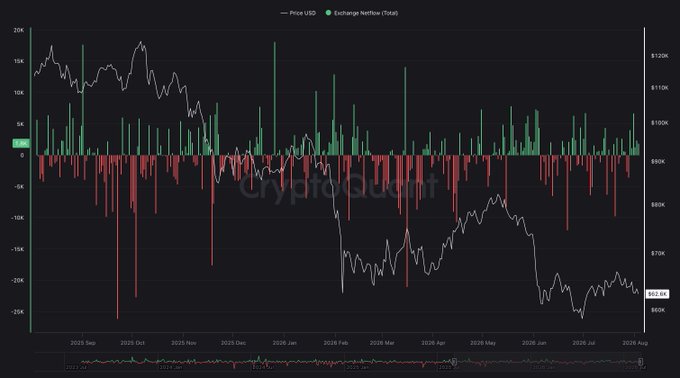Click the 20K left axis label
This screenshot has height=378, width=680.
pos(19,30)
